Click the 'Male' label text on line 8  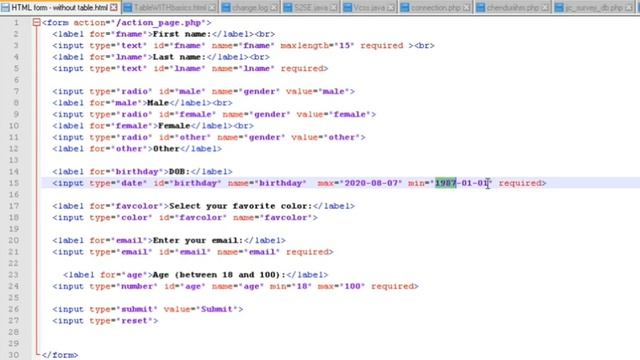tap(158, 102)
